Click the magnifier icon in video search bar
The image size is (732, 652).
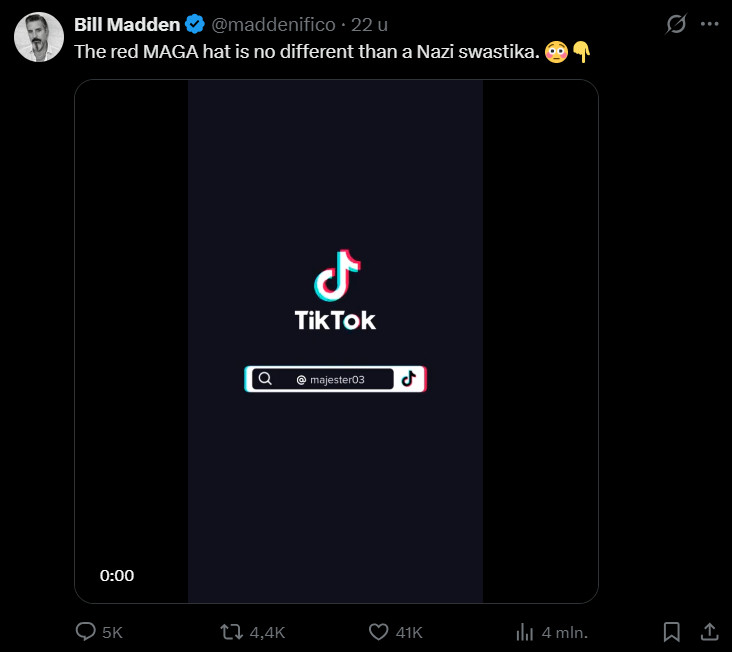click(265, 379)
